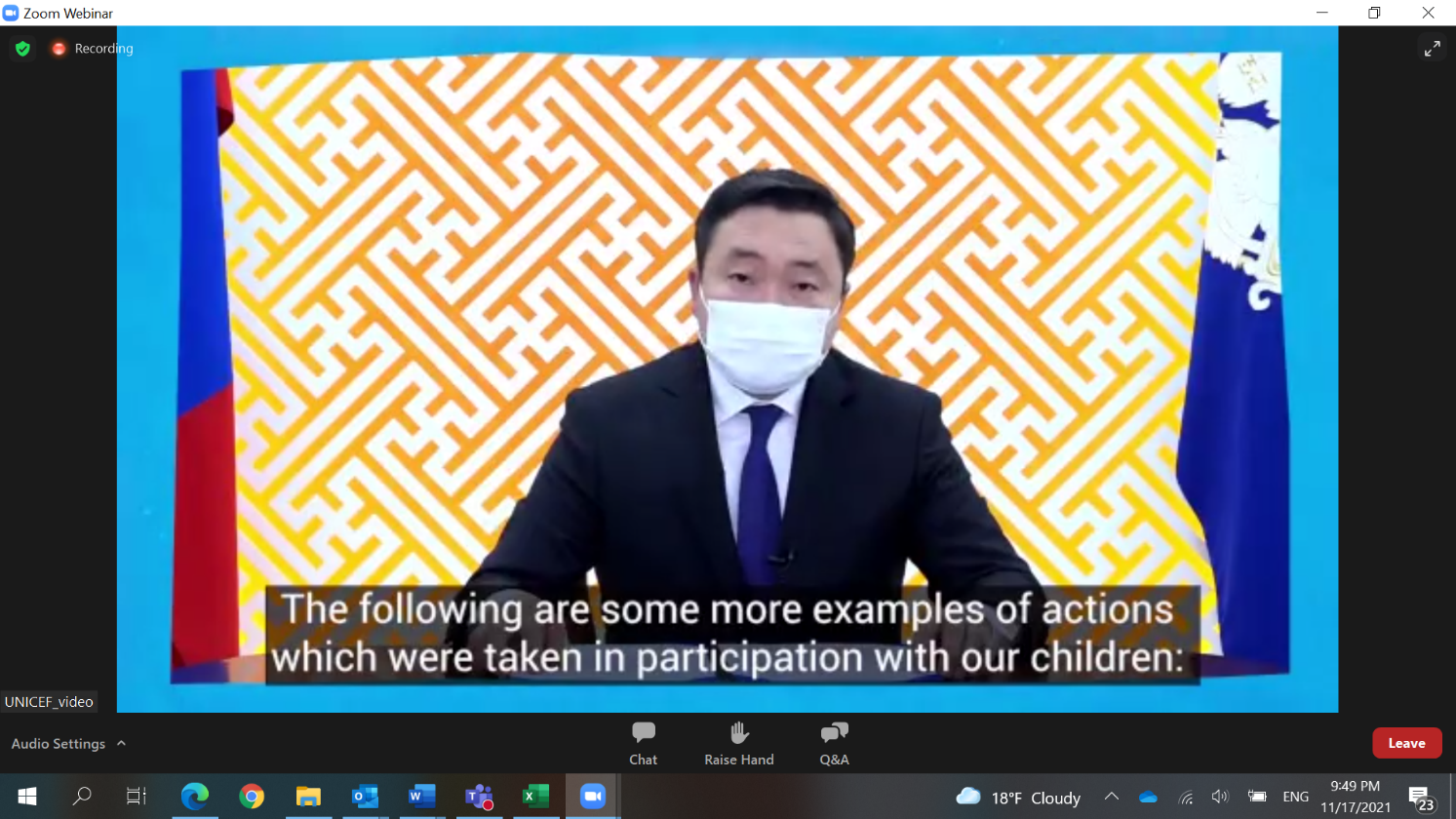The height and width of the screenshot is (819, 1456).
Task: Switch to Microsoft Teams in the taskbar
Action: [x=478, y=797]
